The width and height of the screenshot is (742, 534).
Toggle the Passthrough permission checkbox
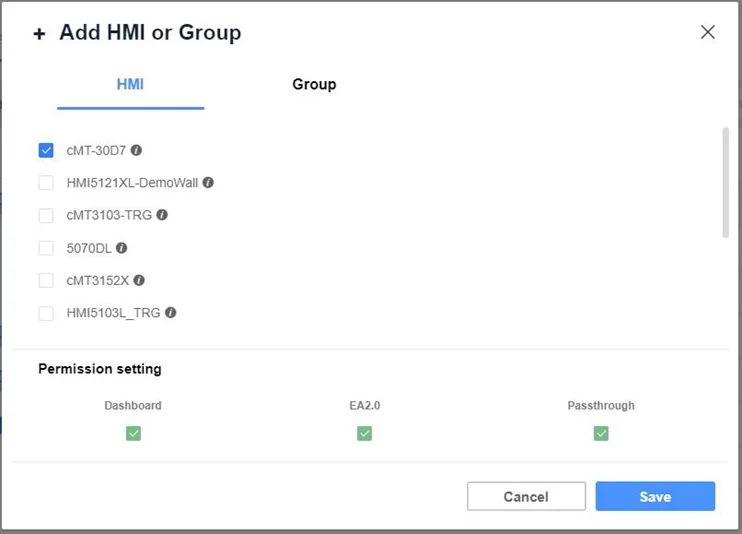601,433
